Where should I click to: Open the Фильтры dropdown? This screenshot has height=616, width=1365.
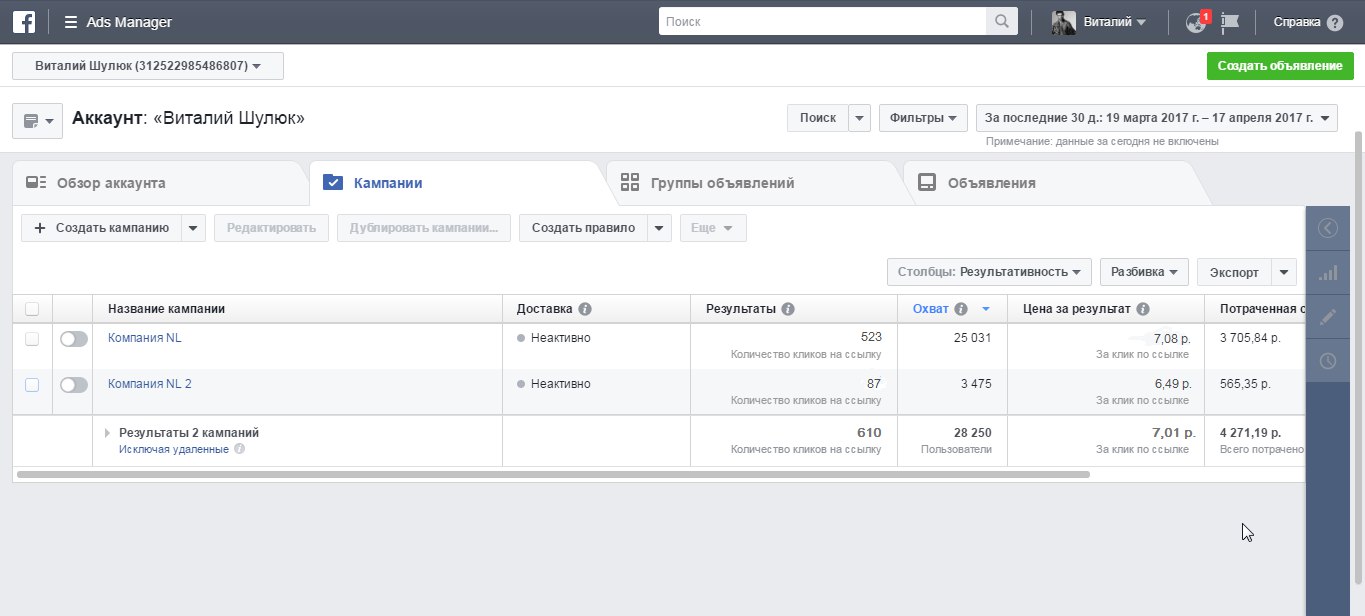[x=923, y=118]
